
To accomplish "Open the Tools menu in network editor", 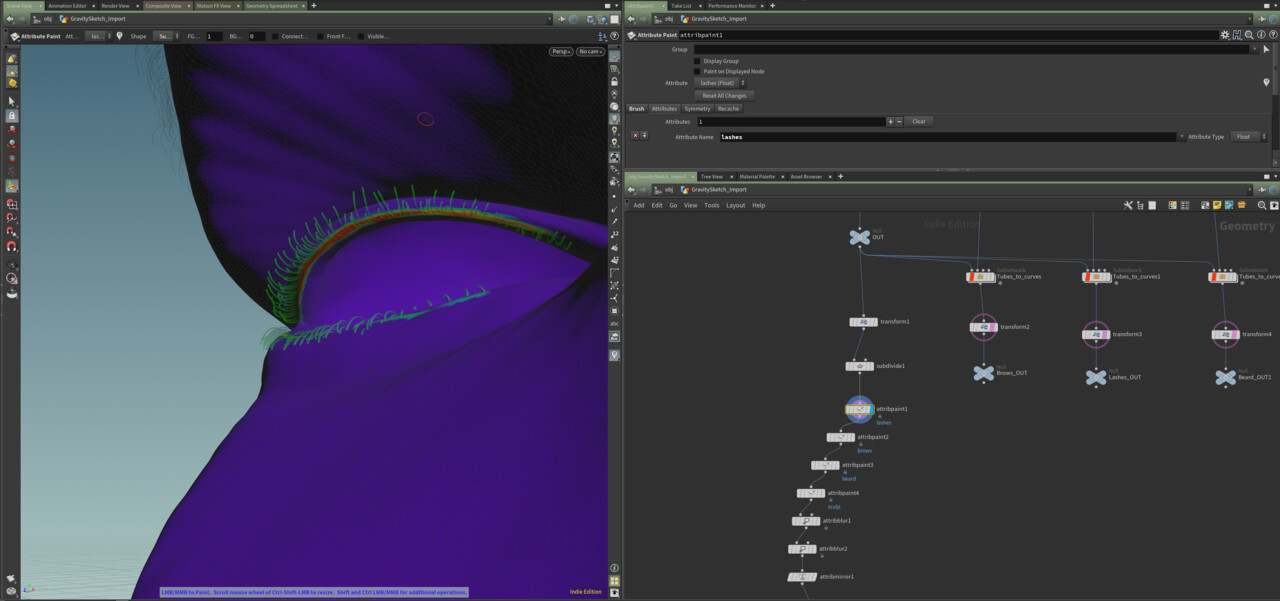I will coord(711,205).
